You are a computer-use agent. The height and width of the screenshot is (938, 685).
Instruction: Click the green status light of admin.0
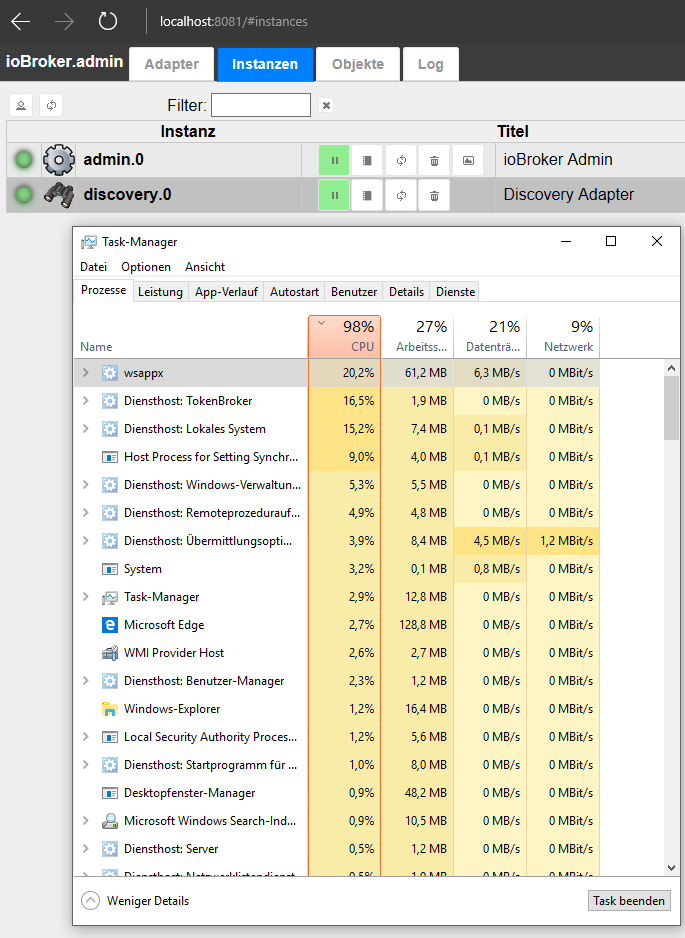(24, 160)
